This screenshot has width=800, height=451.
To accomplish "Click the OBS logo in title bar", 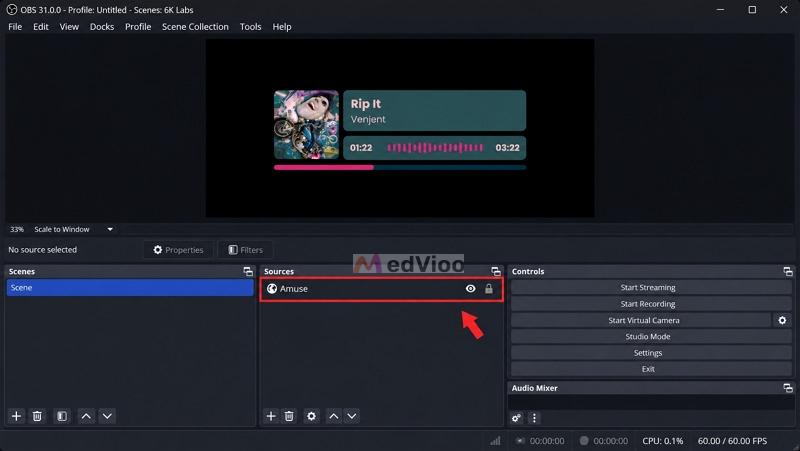I will point(11,10).
